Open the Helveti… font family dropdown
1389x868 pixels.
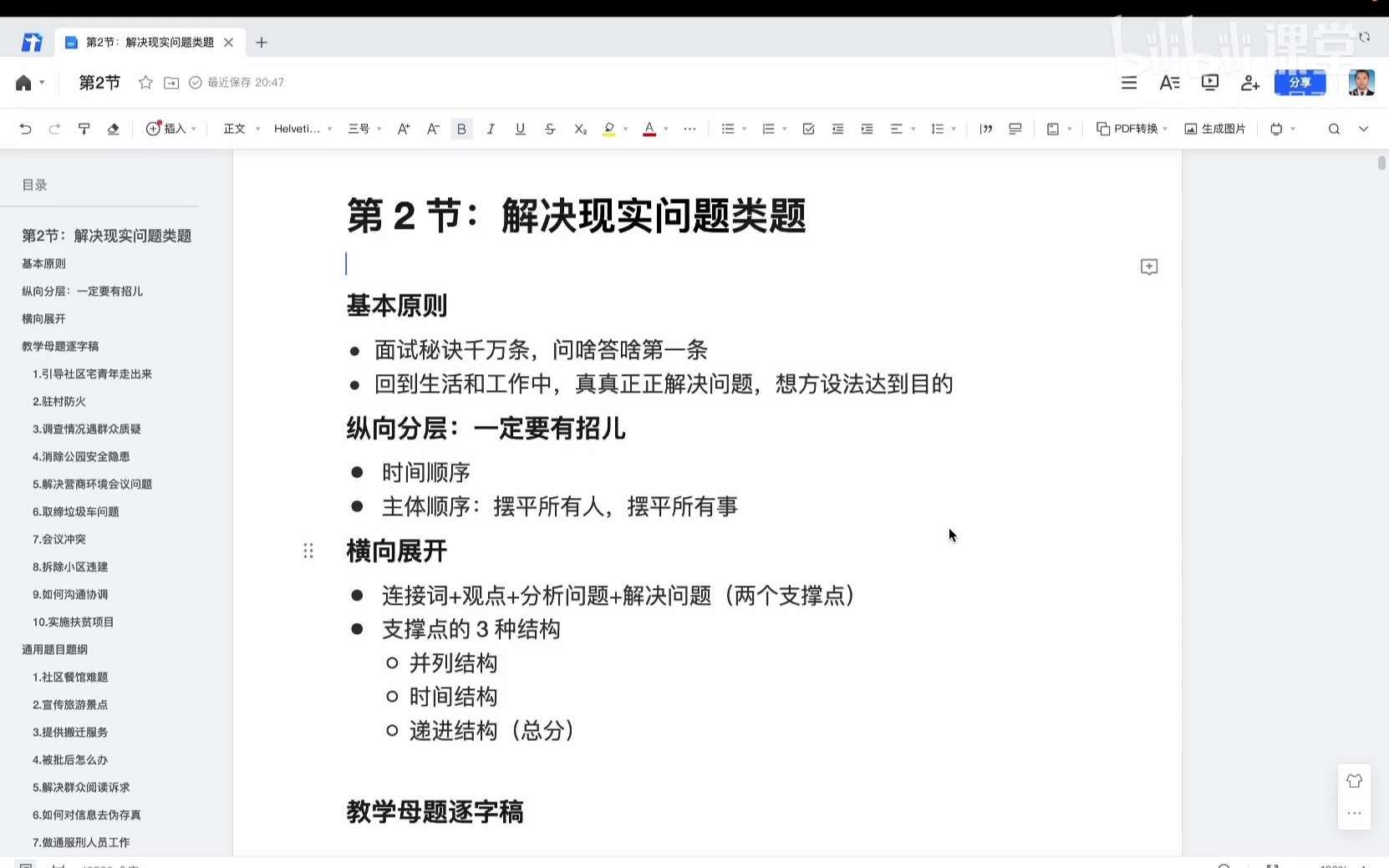(x=303, y=129)
